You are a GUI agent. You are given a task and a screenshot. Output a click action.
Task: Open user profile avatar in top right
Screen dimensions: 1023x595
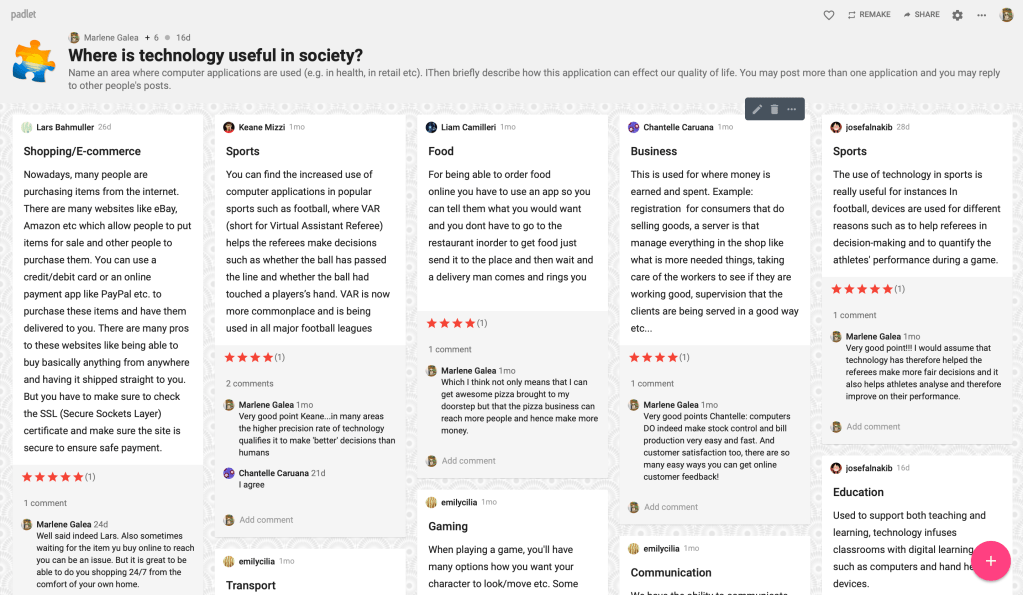pos(1006,15)
